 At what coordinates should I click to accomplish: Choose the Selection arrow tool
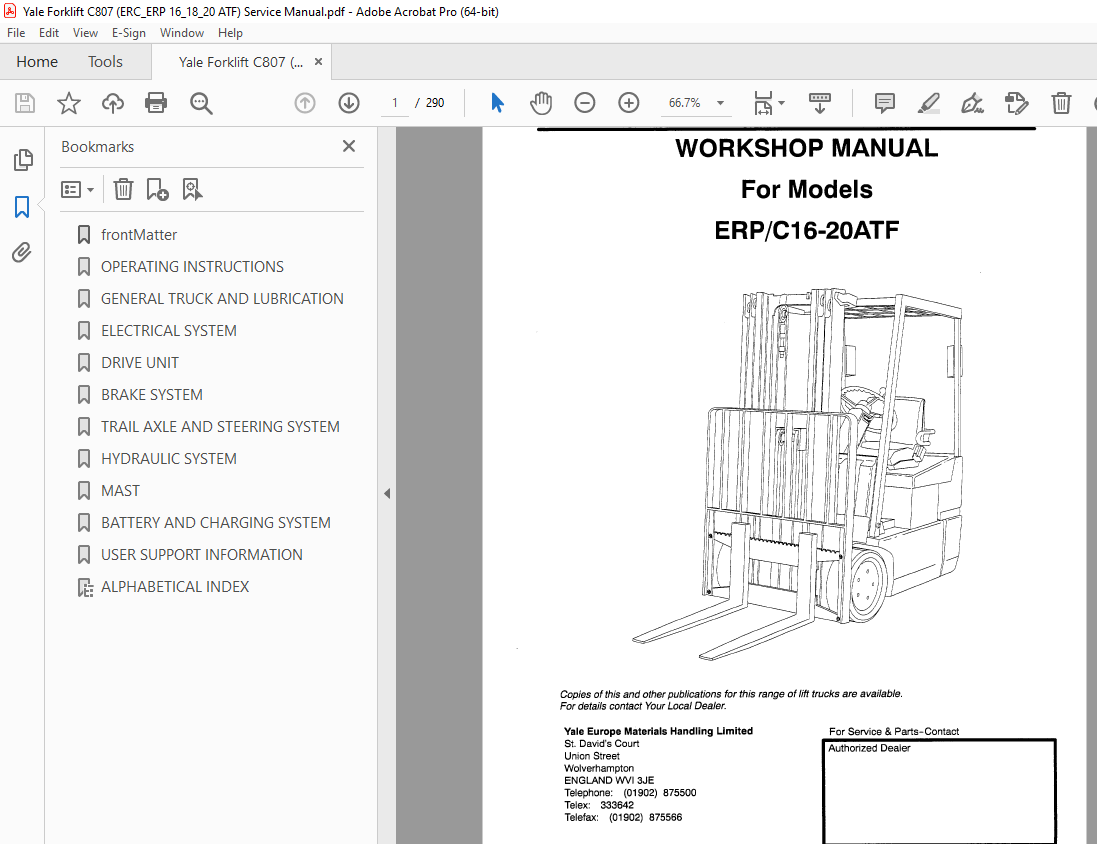(x=497, y=103)
